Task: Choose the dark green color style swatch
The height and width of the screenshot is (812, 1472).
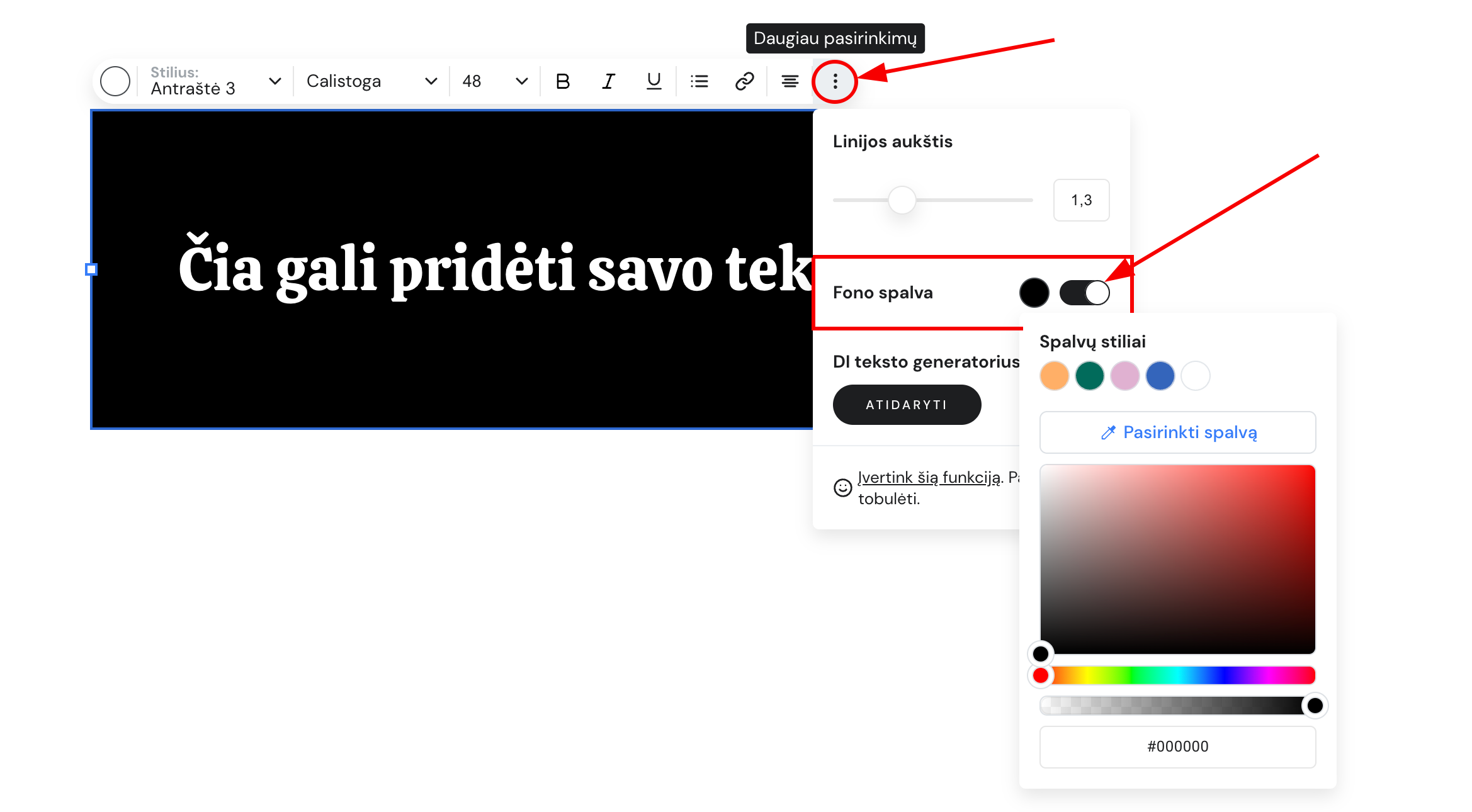Action: pos(1090,376)
